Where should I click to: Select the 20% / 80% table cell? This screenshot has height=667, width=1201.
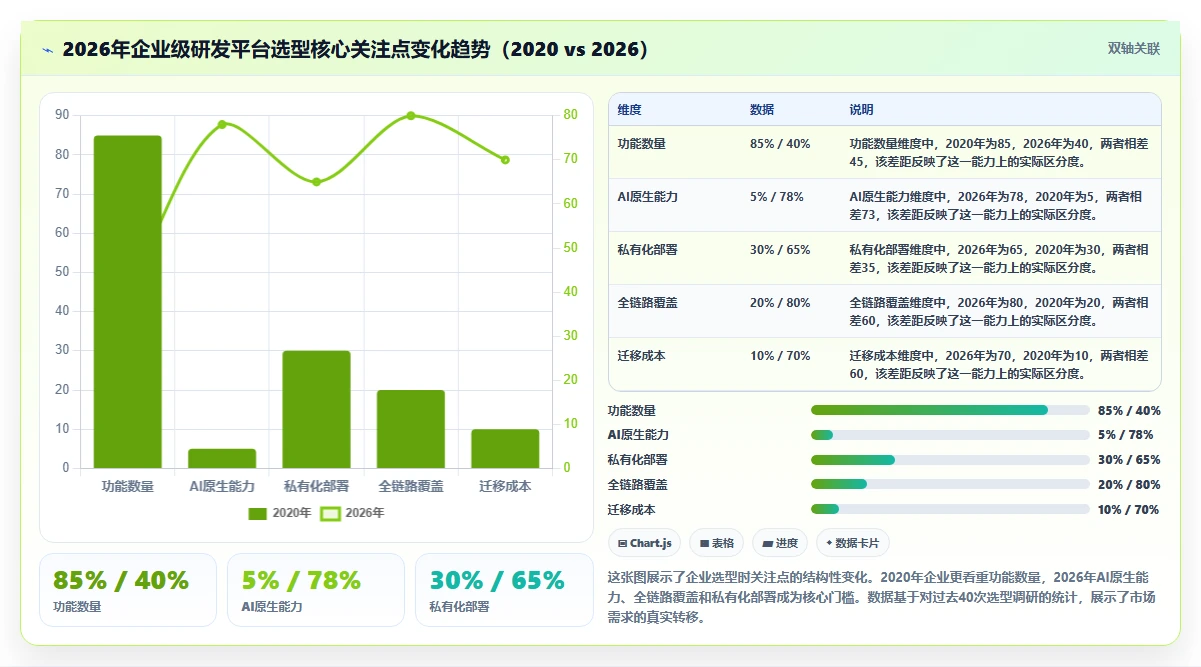coord(780,303)
